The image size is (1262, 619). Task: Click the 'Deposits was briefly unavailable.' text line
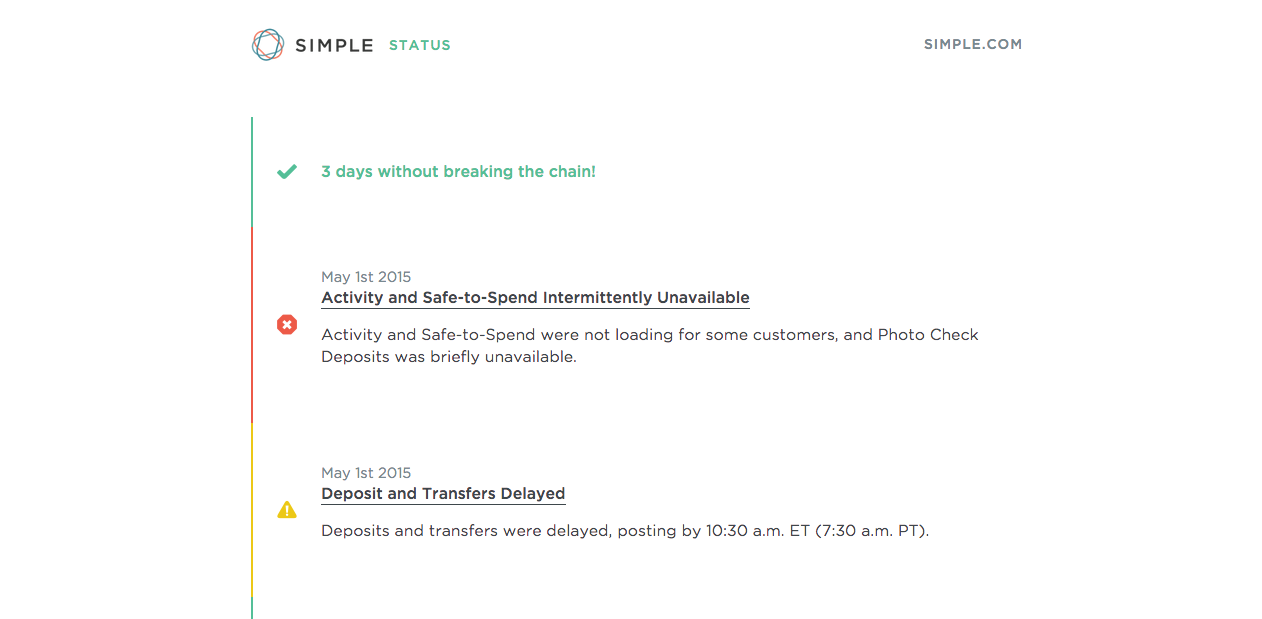[449, 357]
